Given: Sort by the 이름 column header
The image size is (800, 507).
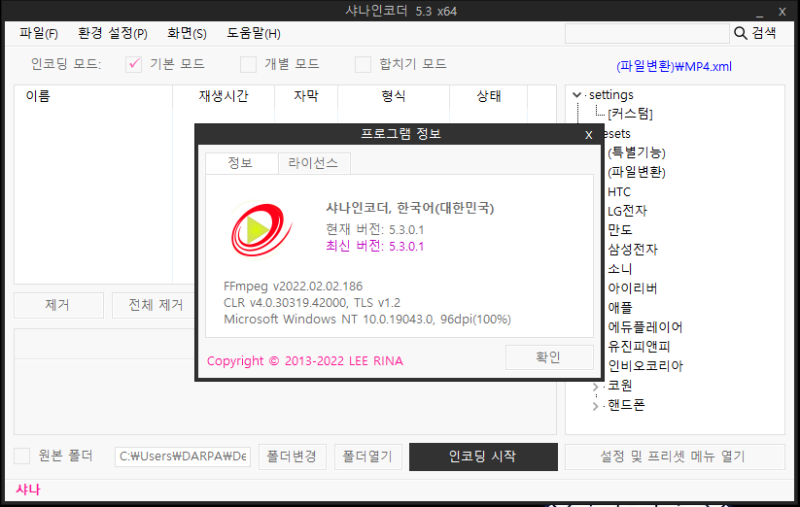Looking at the screenshot, I should pyautogui.click(x=93, y=96).
